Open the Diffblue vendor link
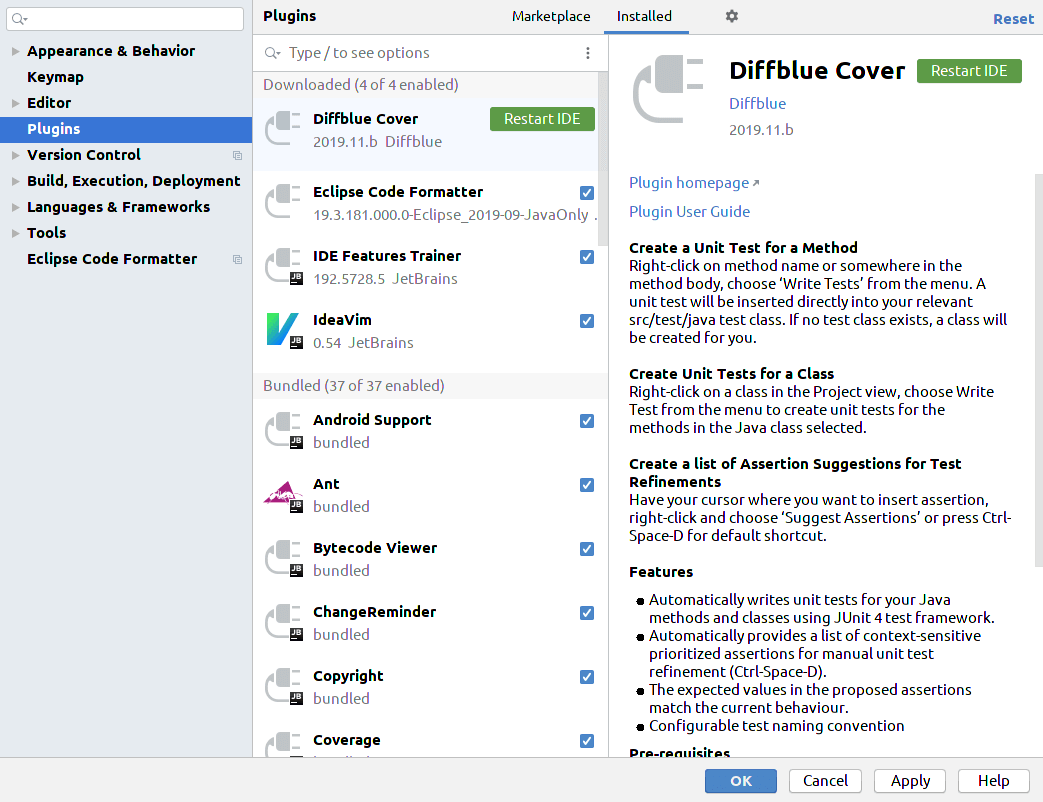This screenshot has height=802, width=1043. 757,104
